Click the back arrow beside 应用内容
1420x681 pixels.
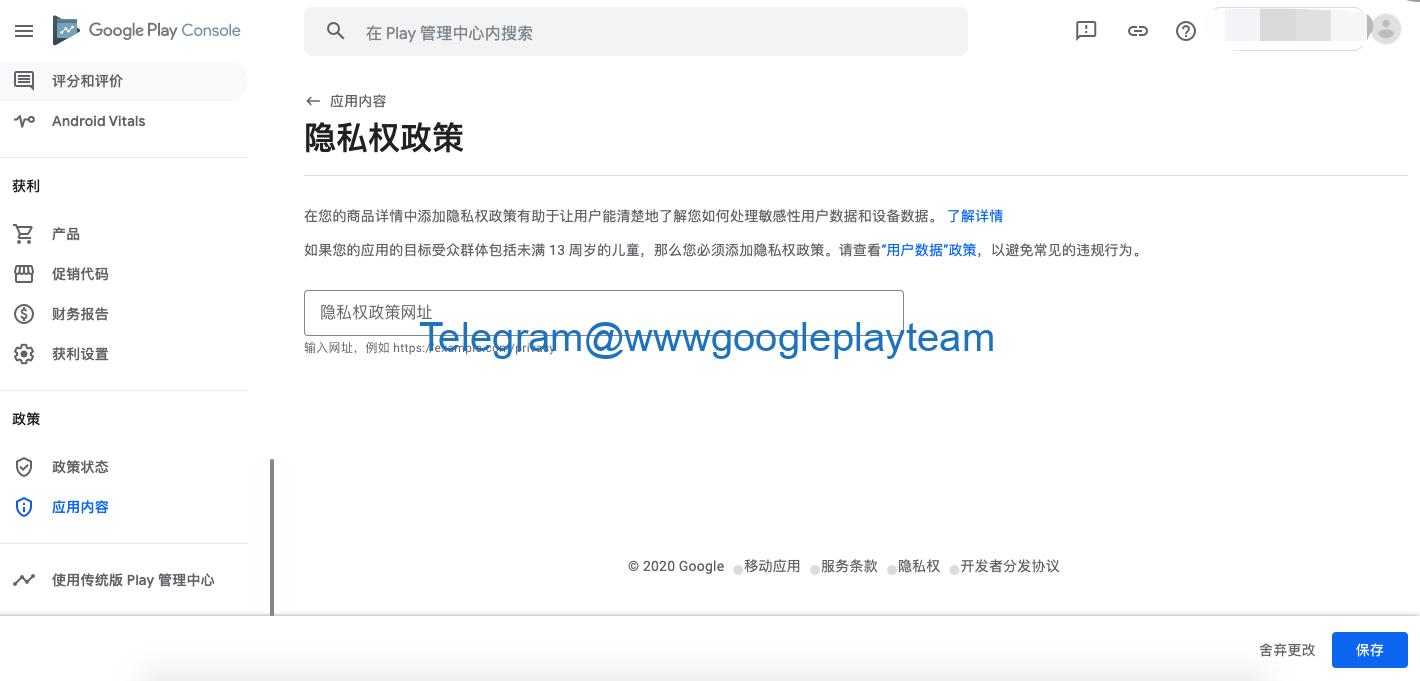click(313, 101)
